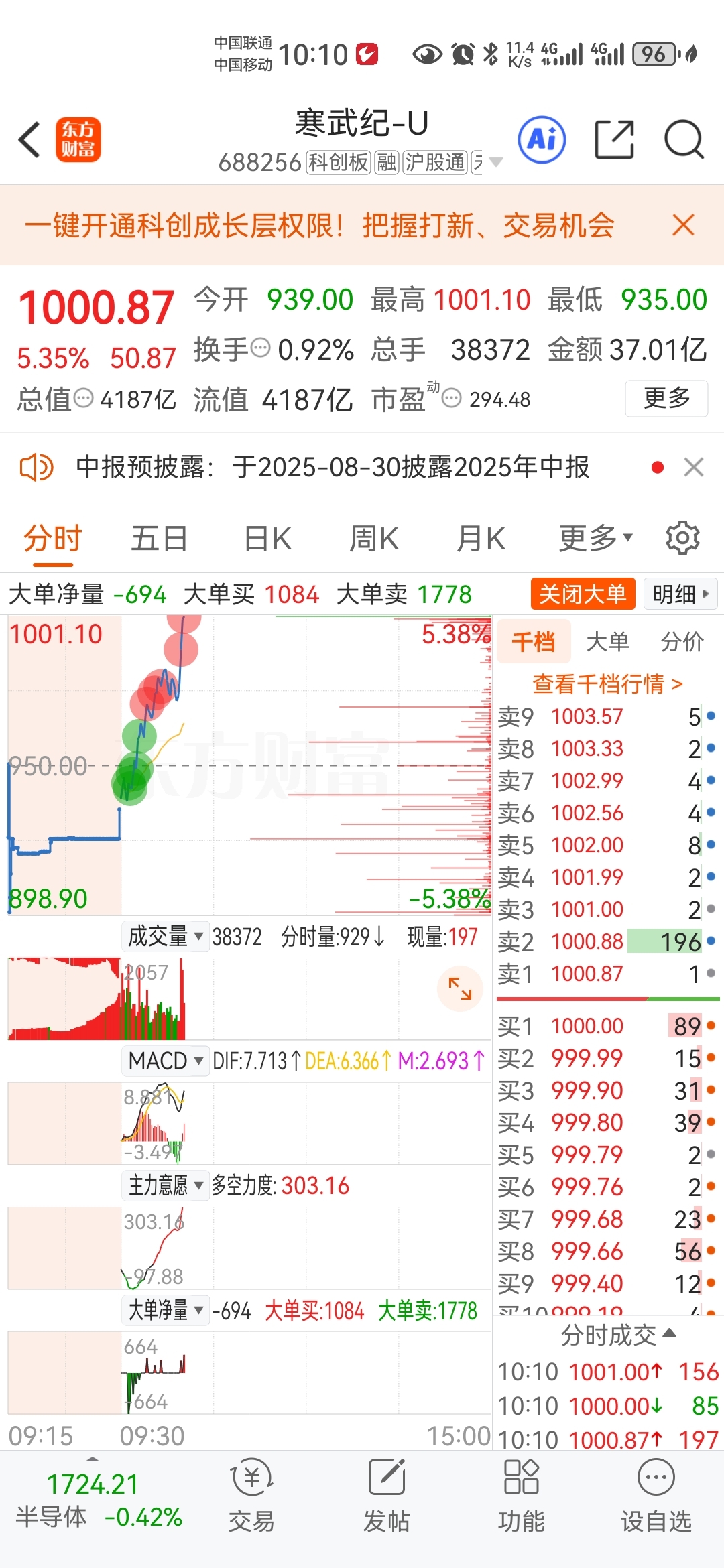Open 查看千档行情 link

[607, 683]
